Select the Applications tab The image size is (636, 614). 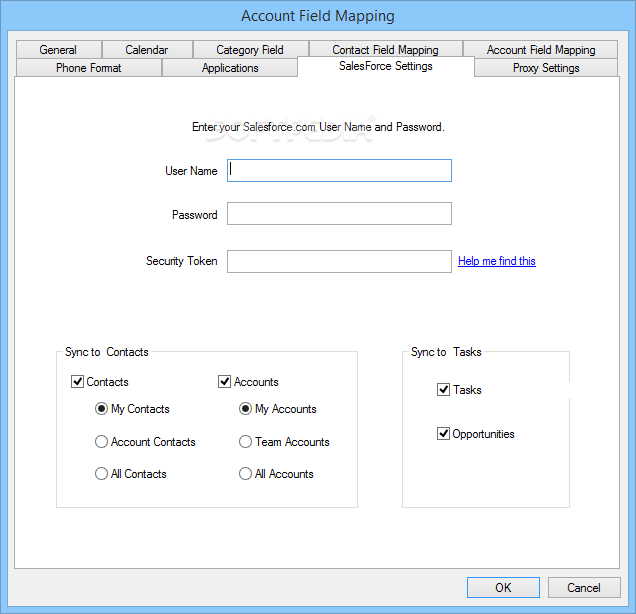click(x=230, y=68)
